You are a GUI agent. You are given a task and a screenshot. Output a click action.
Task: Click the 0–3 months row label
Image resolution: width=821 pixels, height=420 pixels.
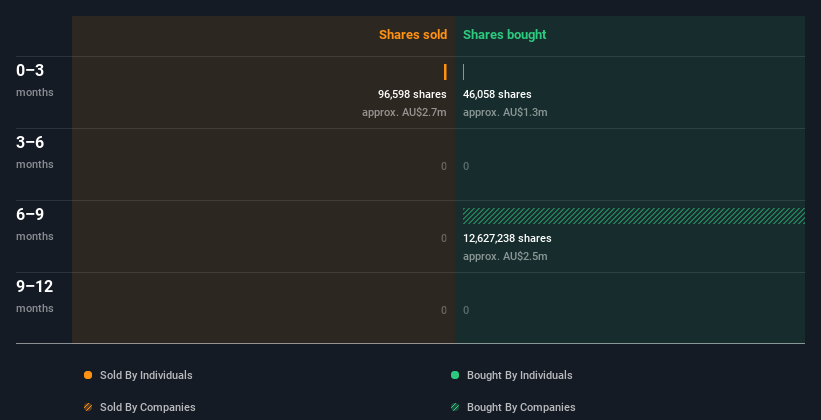pyautogui.click(x=35, y=80)
